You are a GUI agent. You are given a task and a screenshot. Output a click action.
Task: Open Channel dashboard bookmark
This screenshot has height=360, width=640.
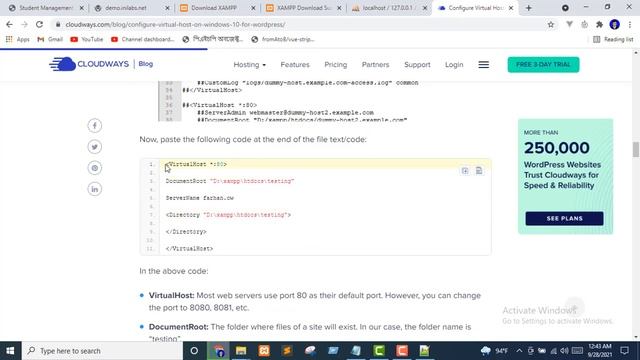tap(143, 39)
